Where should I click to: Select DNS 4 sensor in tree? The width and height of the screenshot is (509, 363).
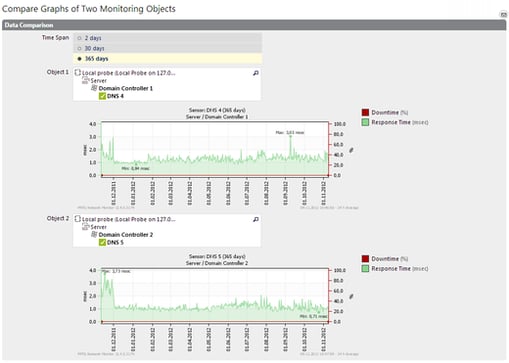click(x=115, y=96)
